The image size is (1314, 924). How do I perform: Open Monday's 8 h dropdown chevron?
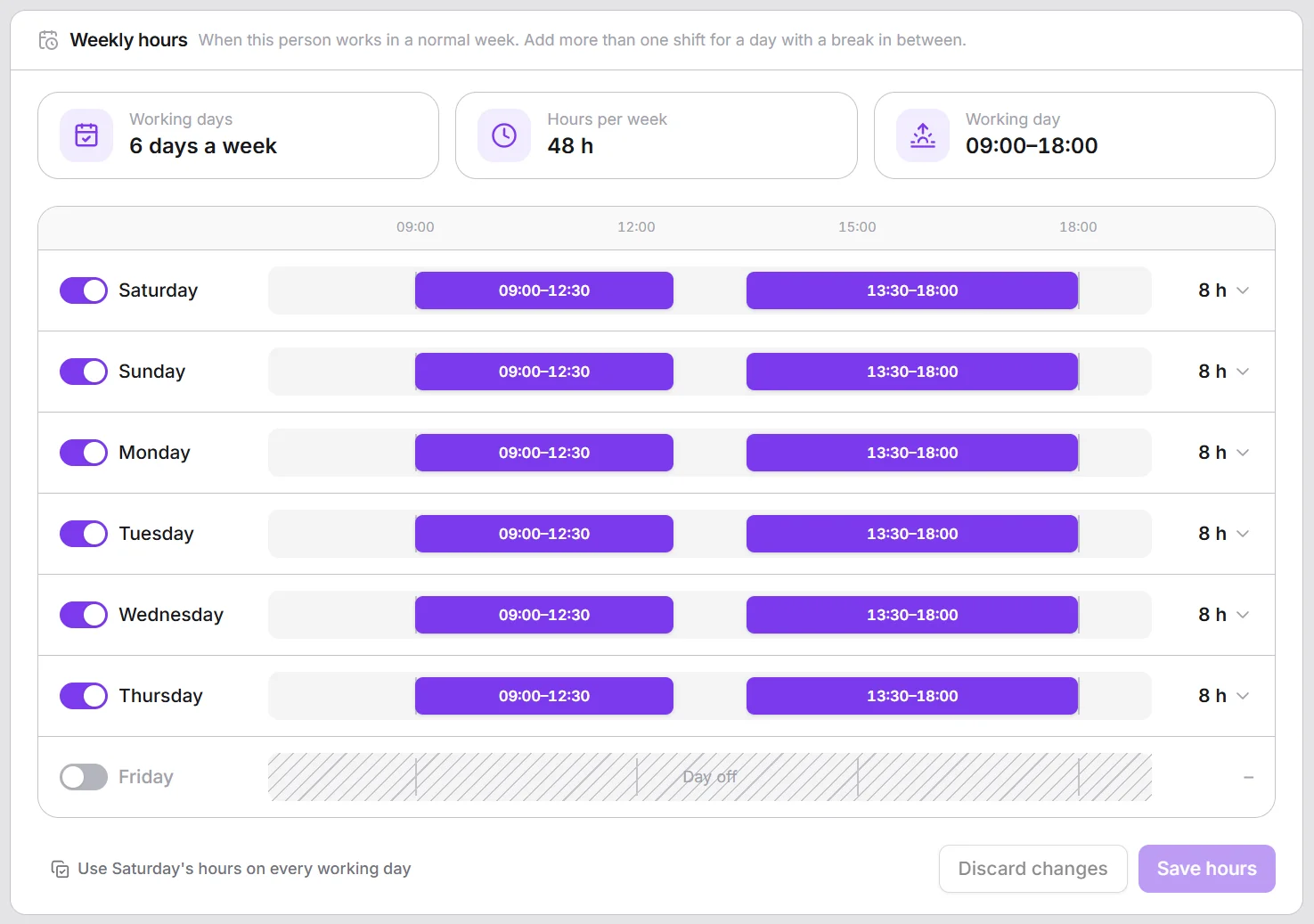coord(1243,453)
